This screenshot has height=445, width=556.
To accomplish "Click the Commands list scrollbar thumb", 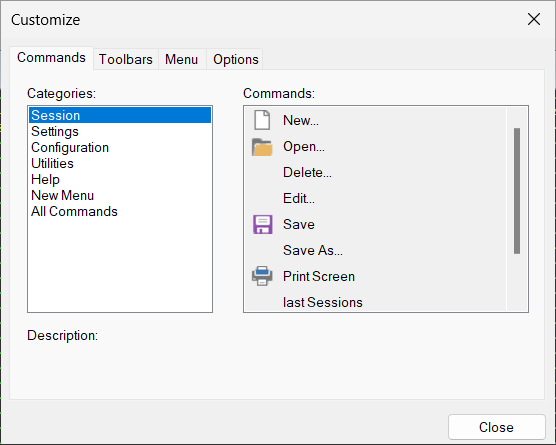I will click(x=517, y=191).
